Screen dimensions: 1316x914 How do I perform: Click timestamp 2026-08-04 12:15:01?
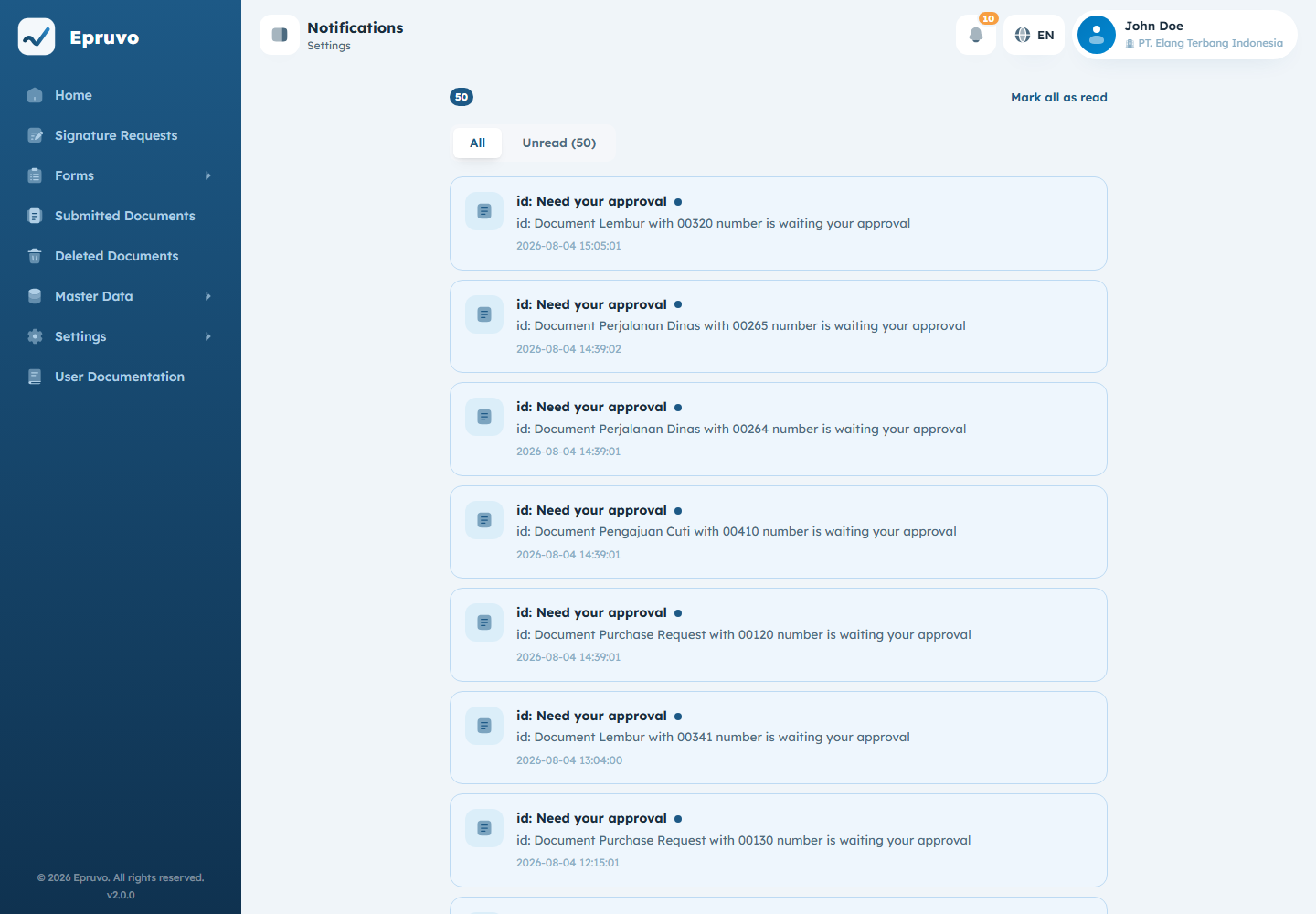pos(568,863)
